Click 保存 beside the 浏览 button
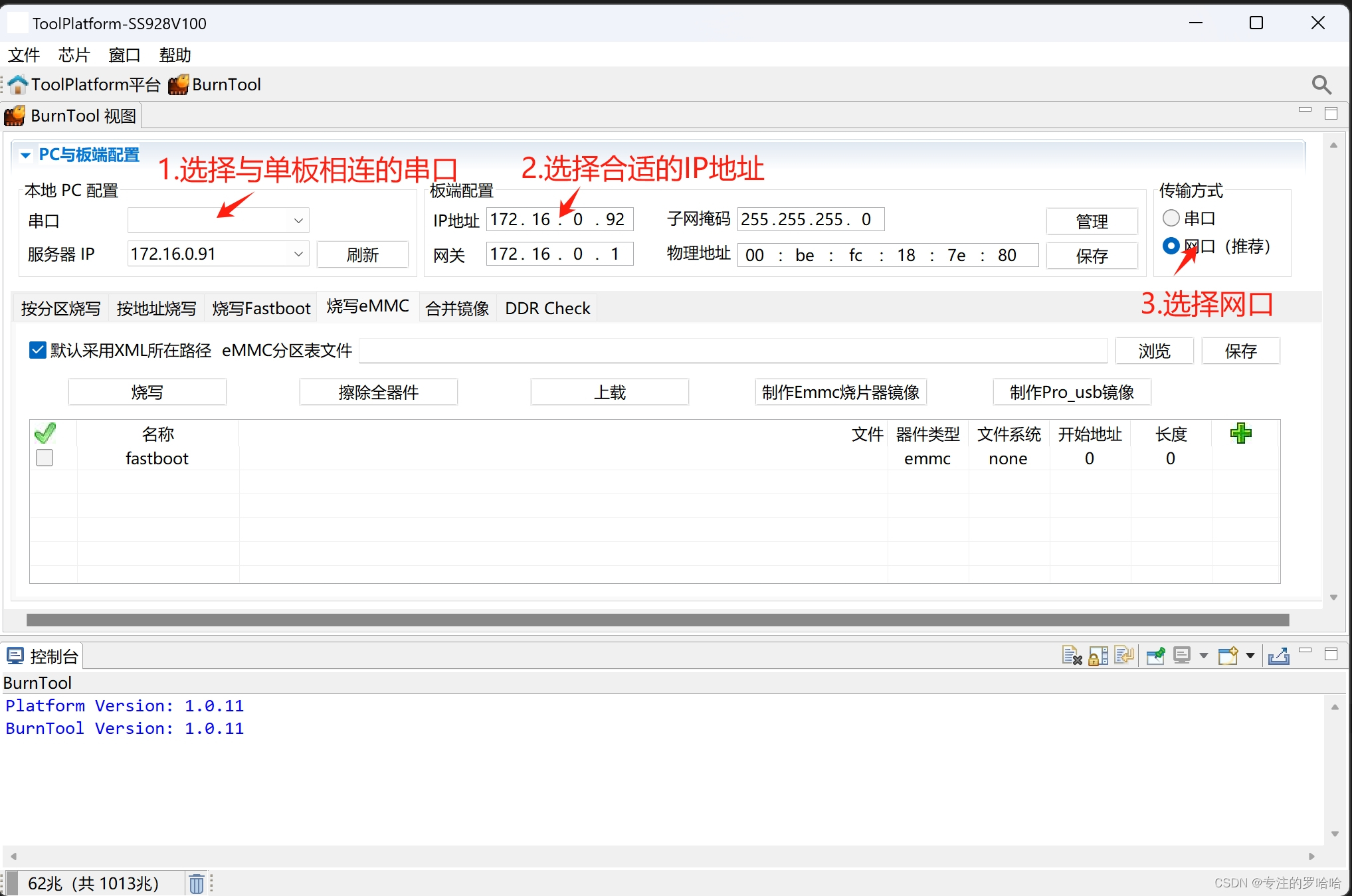The image size is (1352, 896). point(1240,351)
